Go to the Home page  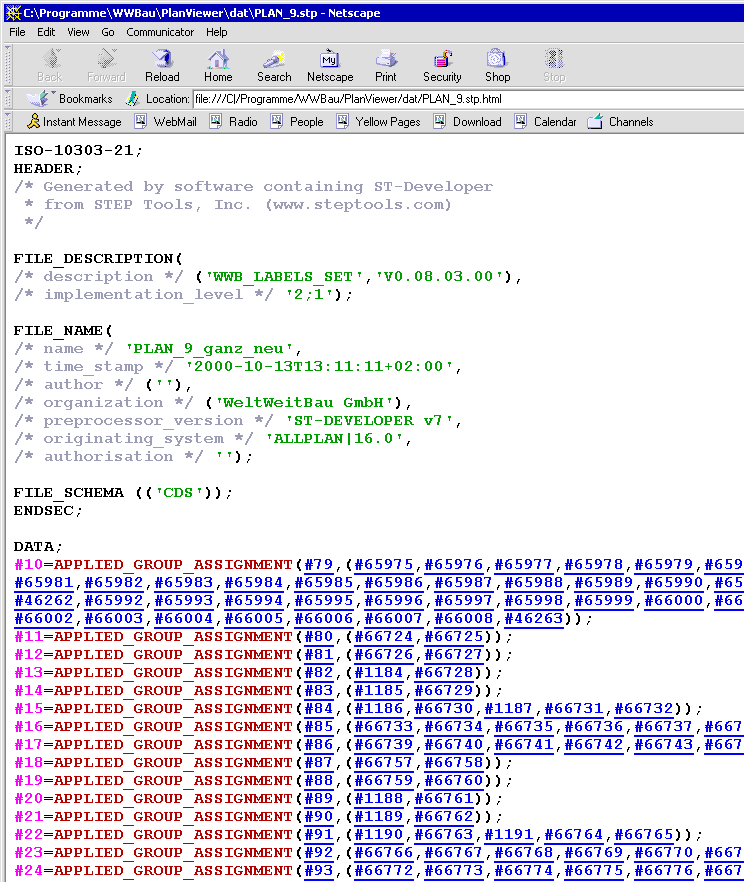click(x=218, y=65)
